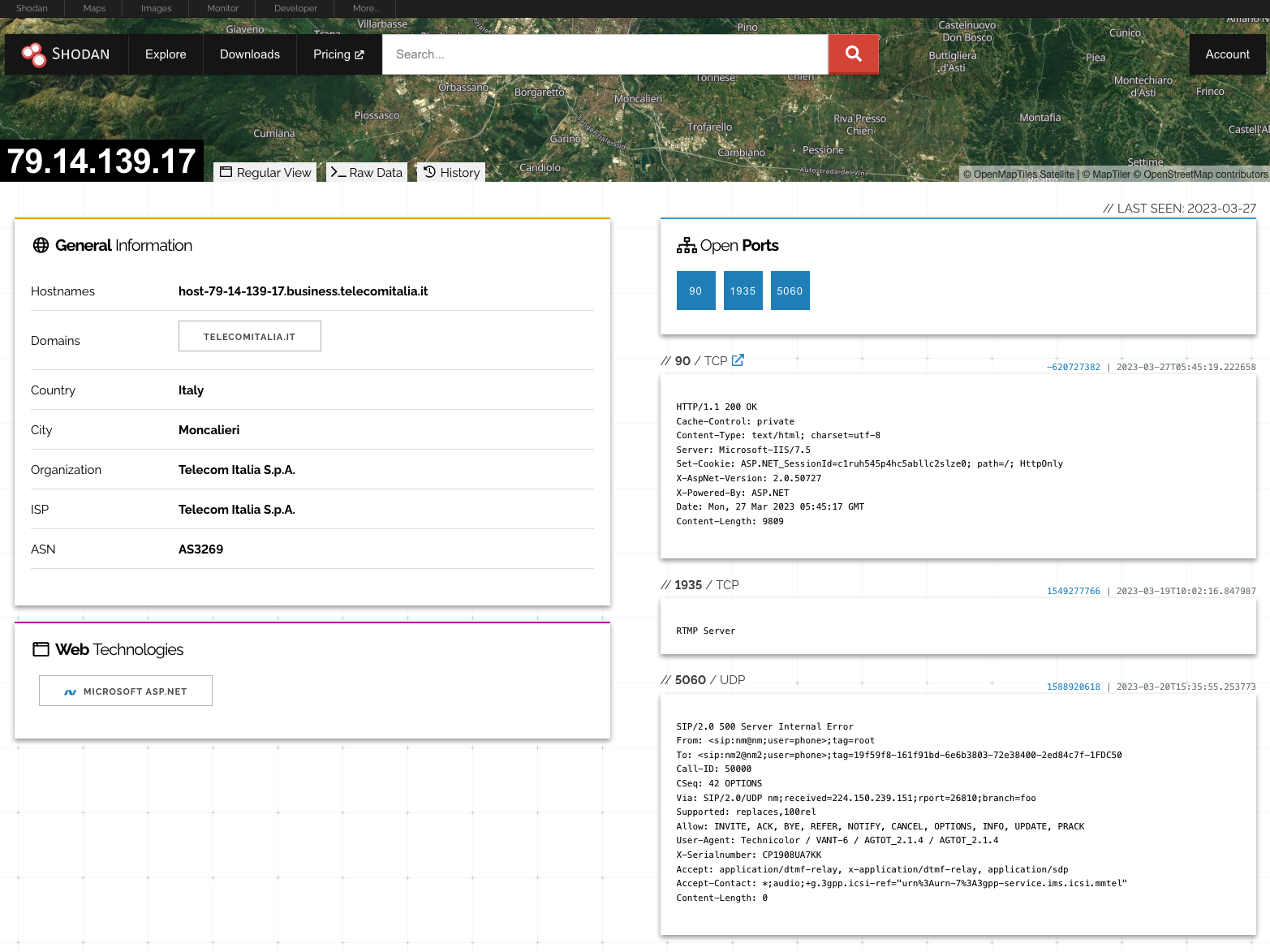Select the Regular View tab

(x=265, y=172)
